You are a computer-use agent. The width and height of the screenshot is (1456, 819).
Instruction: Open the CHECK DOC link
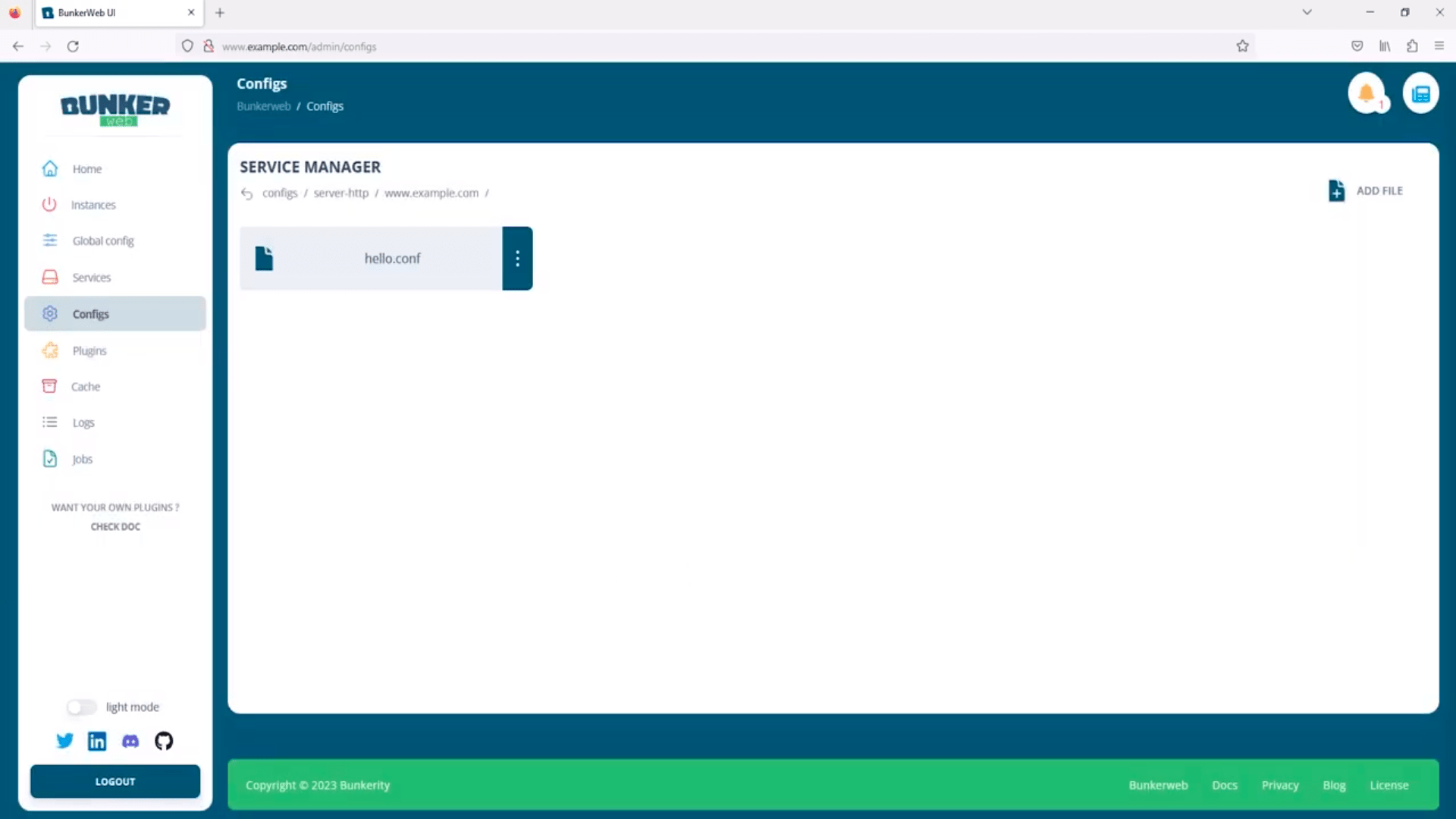[115, 526]
